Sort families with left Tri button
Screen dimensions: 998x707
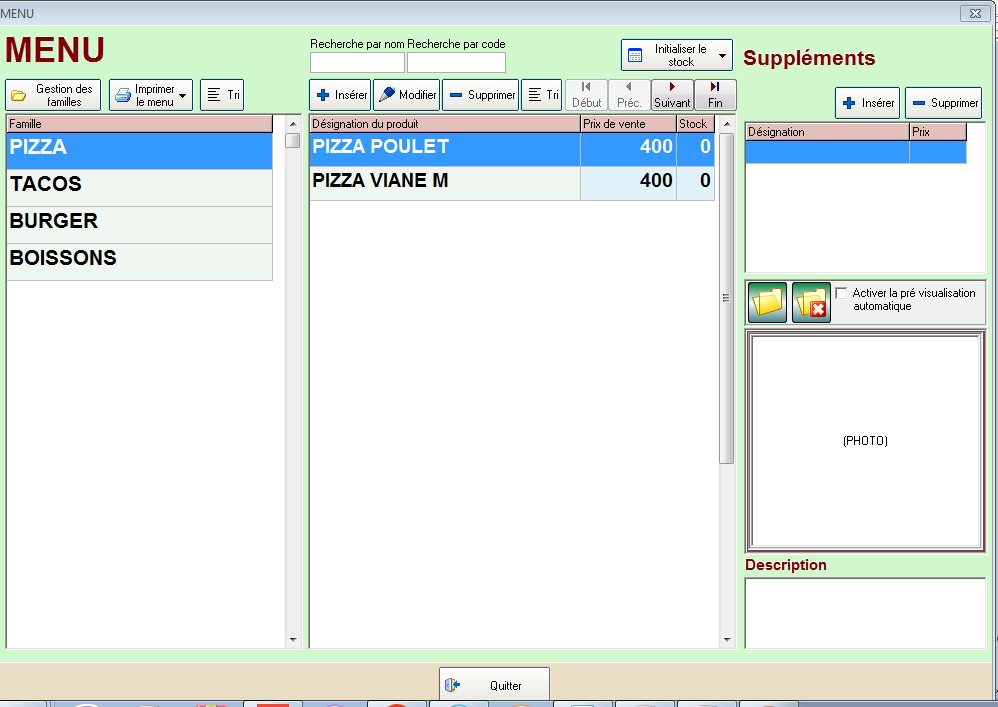pyautogui.click(x=222, y=95)
